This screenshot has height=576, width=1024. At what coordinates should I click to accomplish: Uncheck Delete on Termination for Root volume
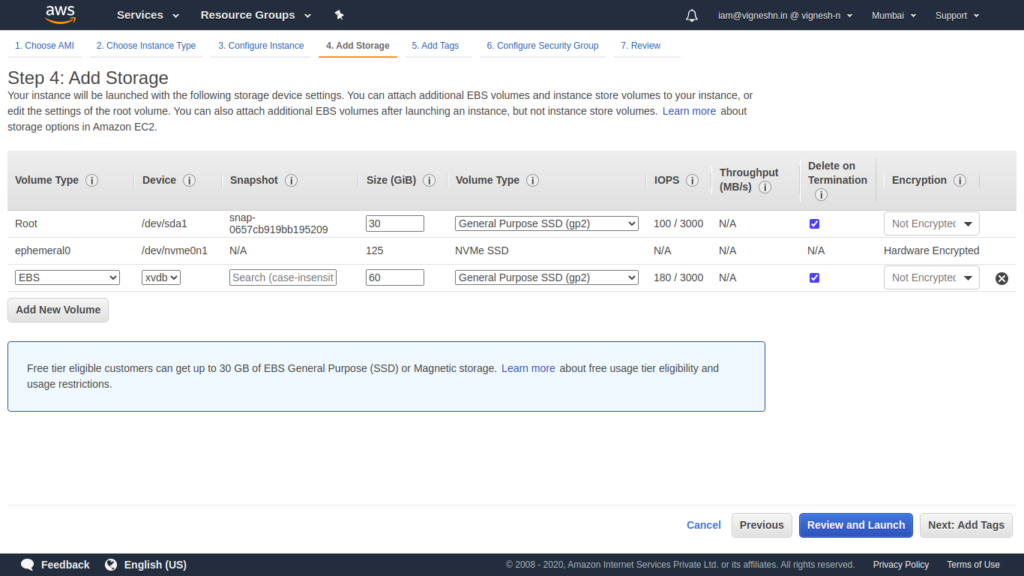tap(814, 224)
